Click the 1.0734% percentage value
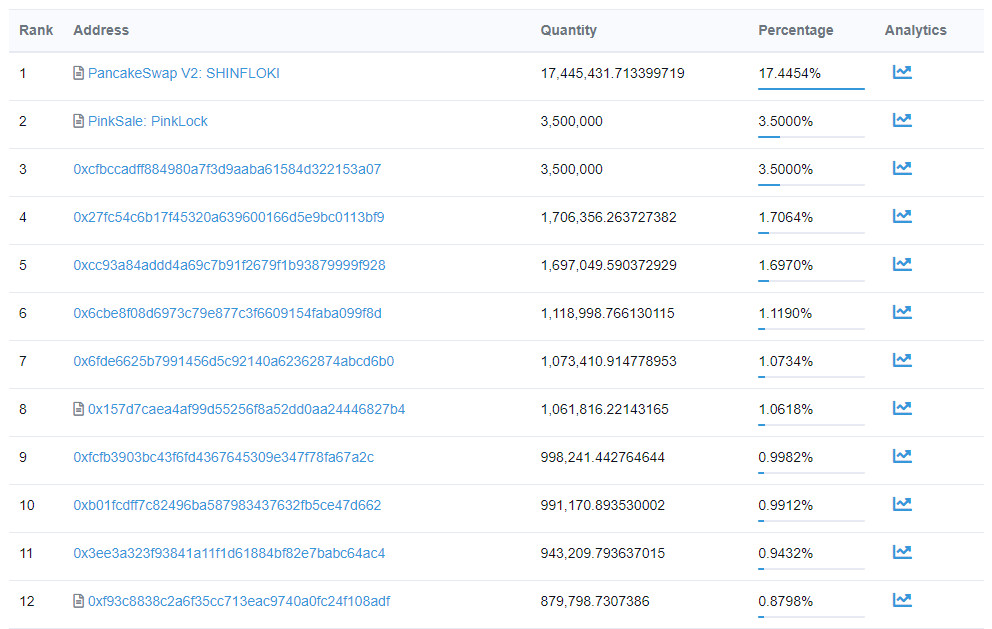 point(786,361)
